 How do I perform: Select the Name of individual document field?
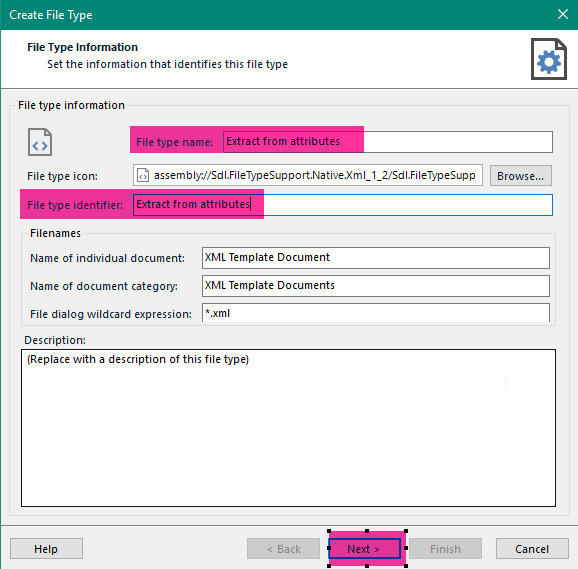pyautogui.click(x=376, y=258)
